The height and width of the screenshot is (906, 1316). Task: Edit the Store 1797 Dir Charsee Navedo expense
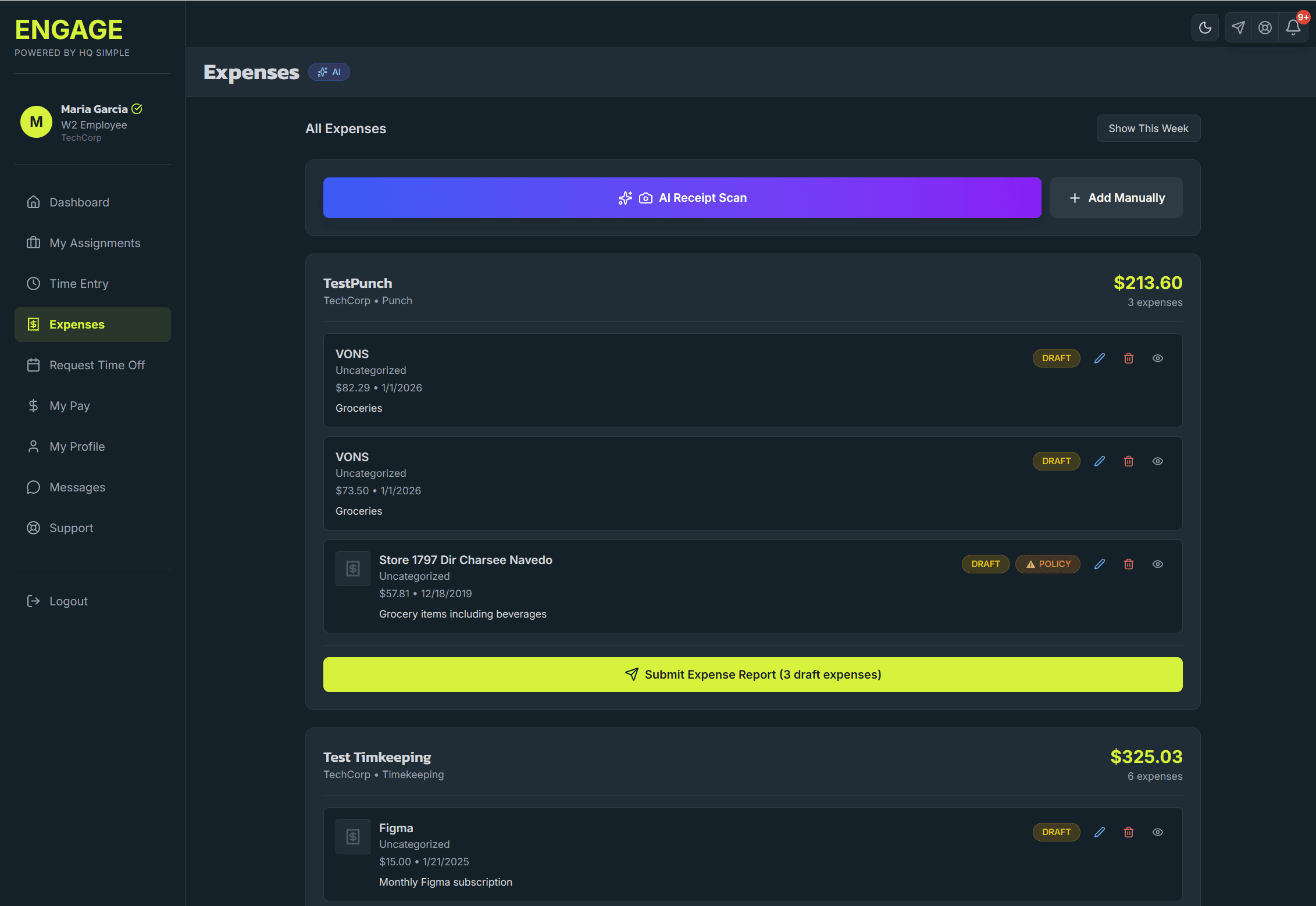point(1099,564)
